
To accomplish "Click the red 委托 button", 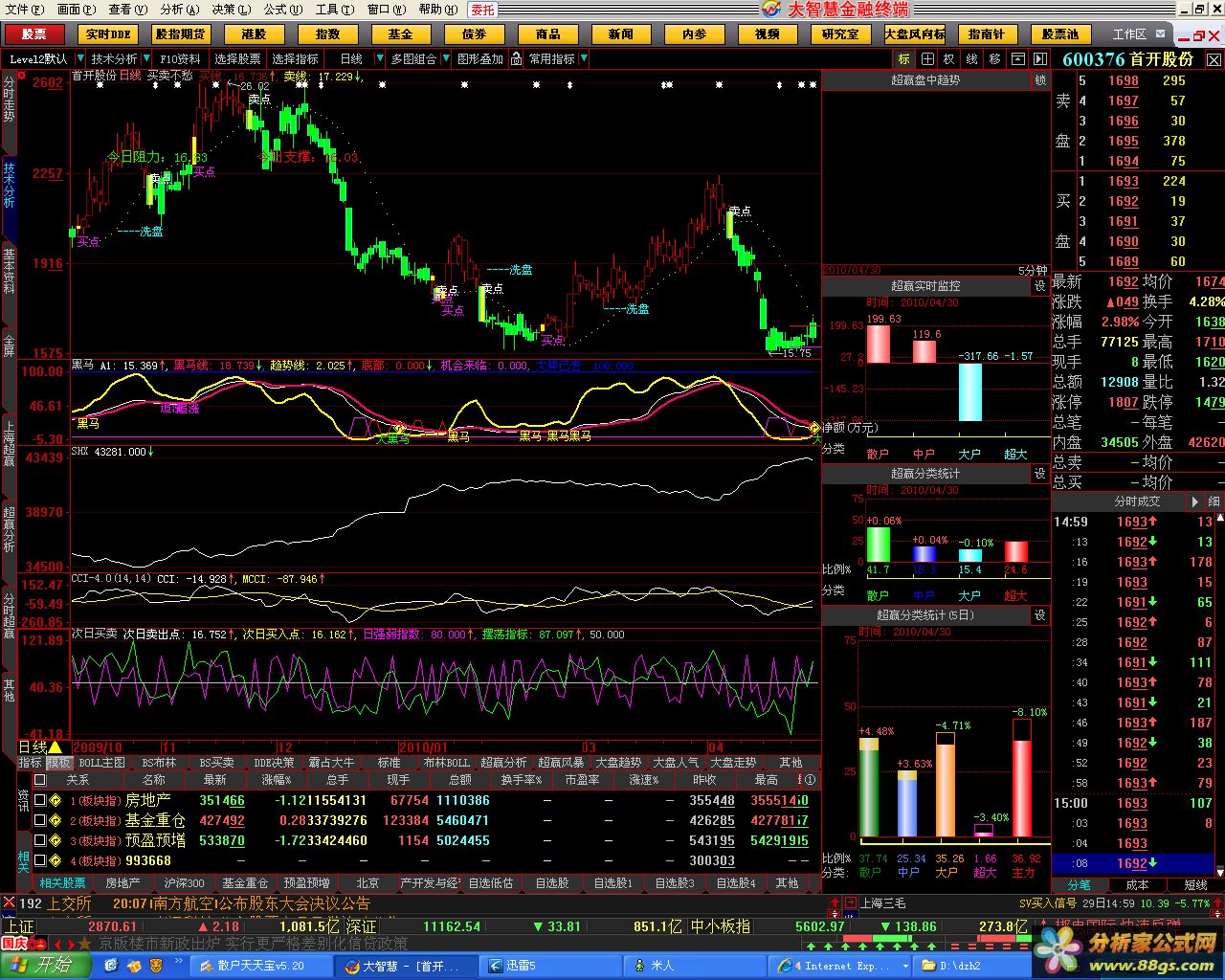I will pos(483,10).
